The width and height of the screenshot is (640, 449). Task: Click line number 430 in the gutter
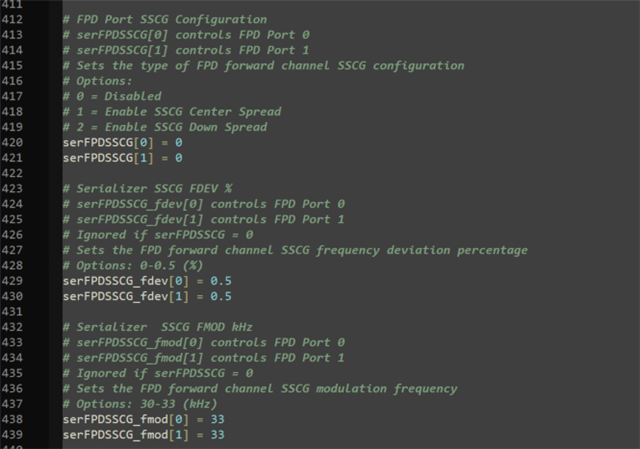click(x=15, y=297)
